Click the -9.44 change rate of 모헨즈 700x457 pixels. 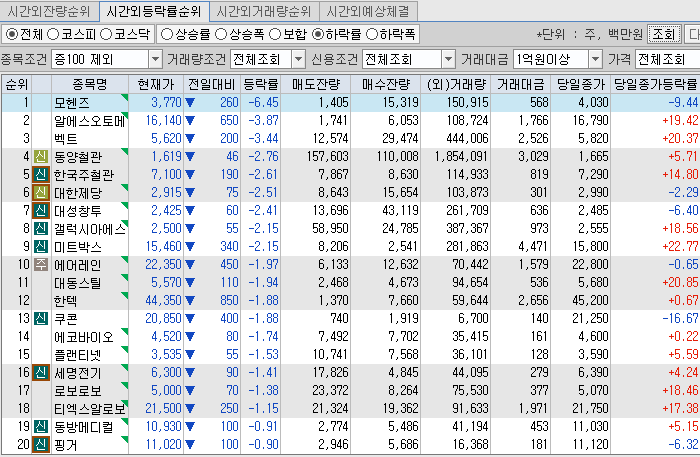tap(683, 103)
